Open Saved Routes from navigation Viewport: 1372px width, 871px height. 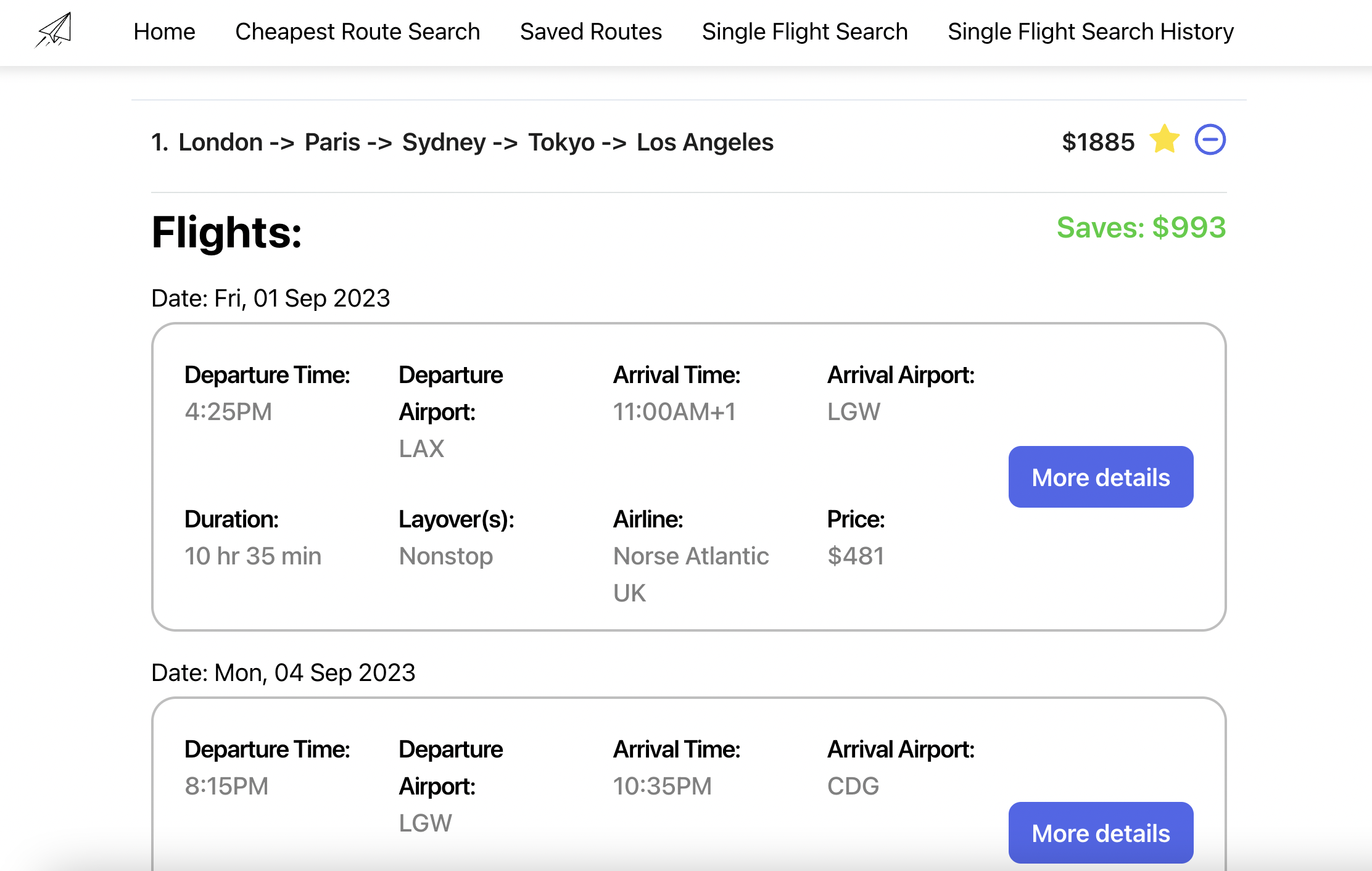pos(590,31)
